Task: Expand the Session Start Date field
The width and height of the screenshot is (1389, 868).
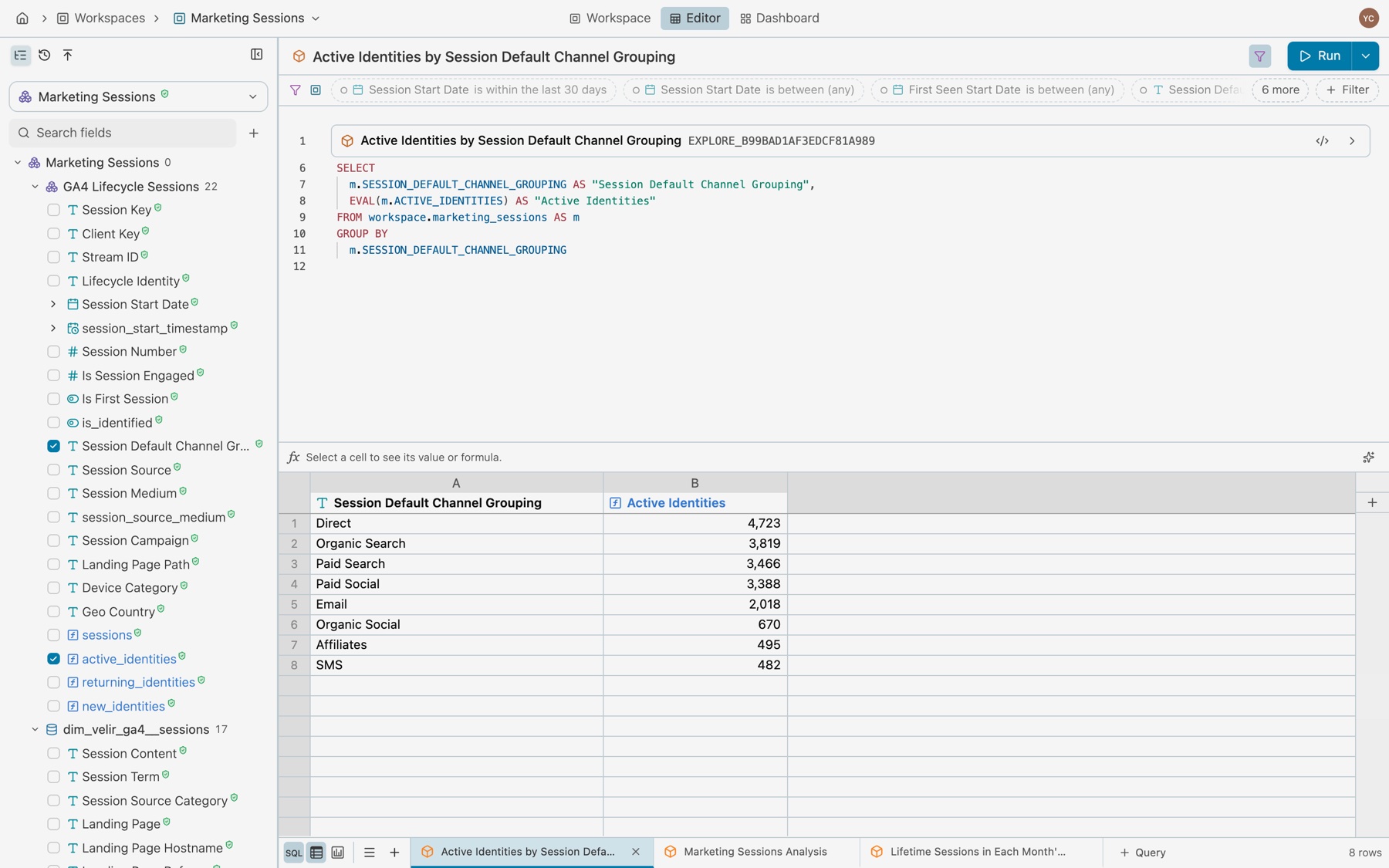Action: click(53, 305)
